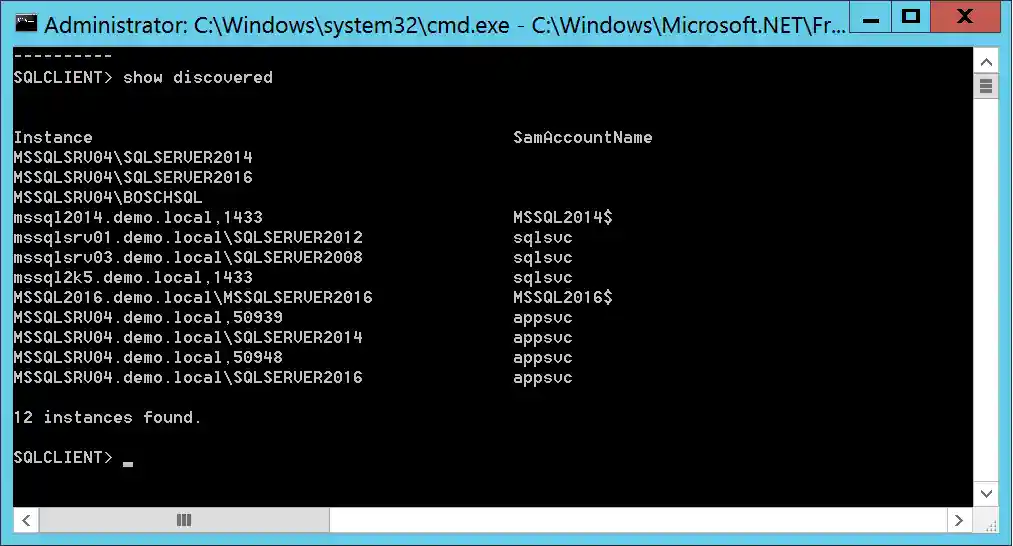Click the MSSQLSRV04\SQLSERVER2016 row
Screen dimensions: 1013x546
click(133, 178)
